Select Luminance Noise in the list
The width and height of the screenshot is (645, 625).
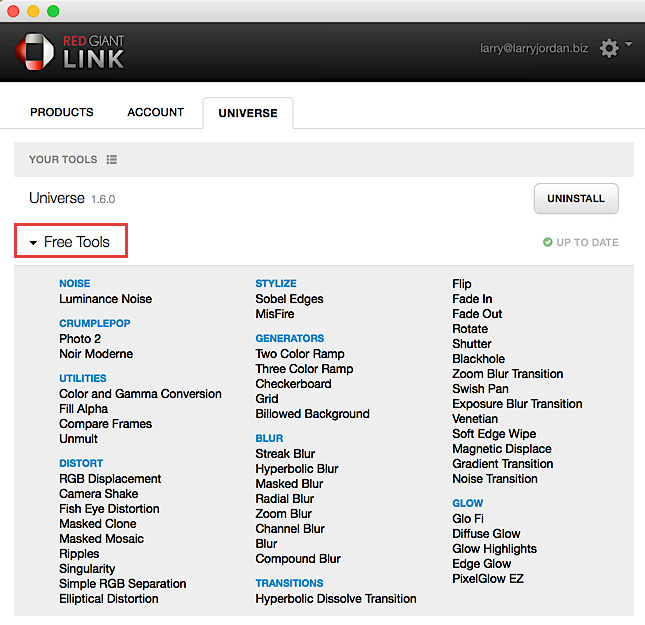[105, 299]
